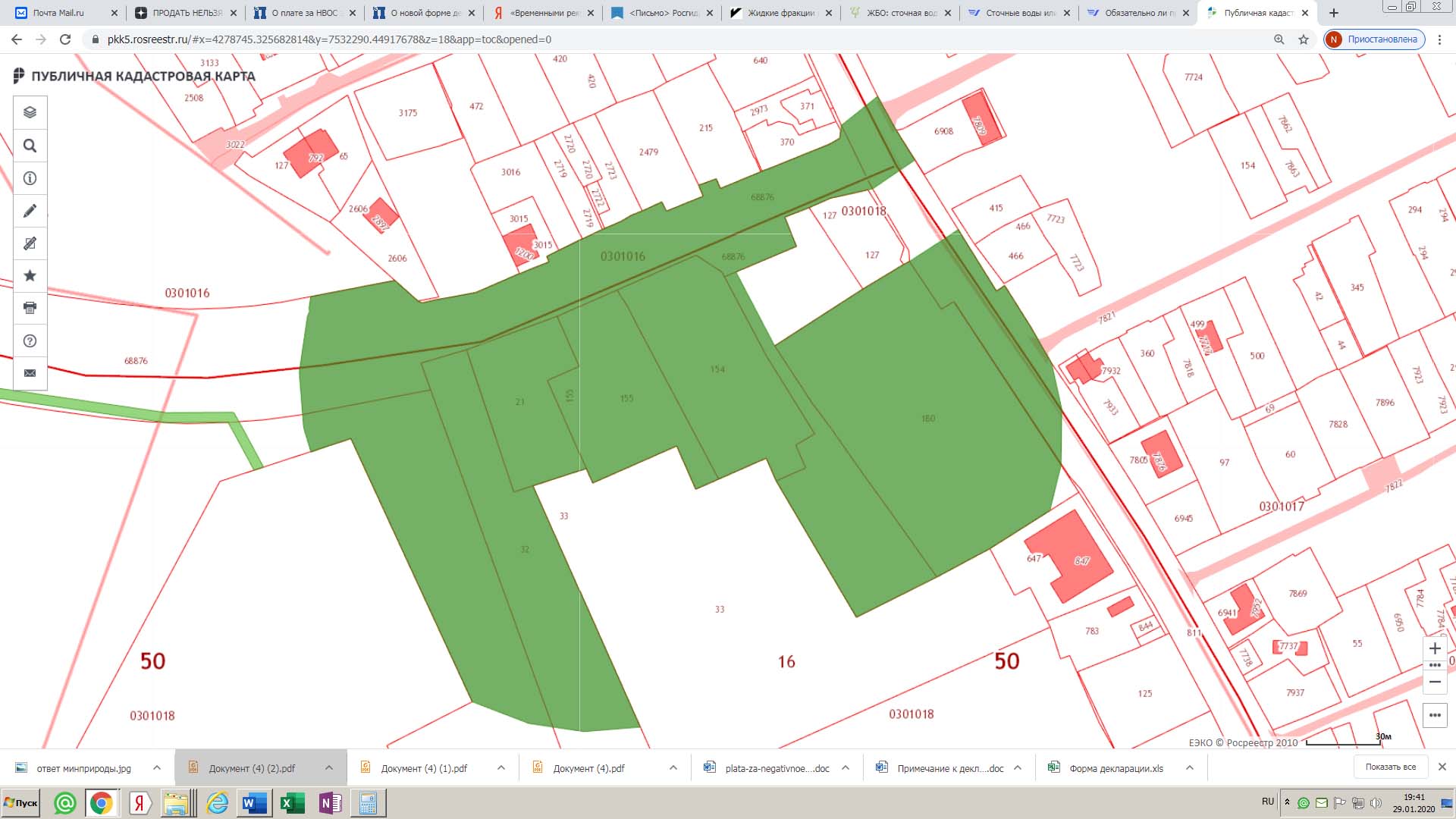The image size is (1456, 819).
Task: Expand menu for Документ (4) (2).pdf download
Action: (329, 768)
